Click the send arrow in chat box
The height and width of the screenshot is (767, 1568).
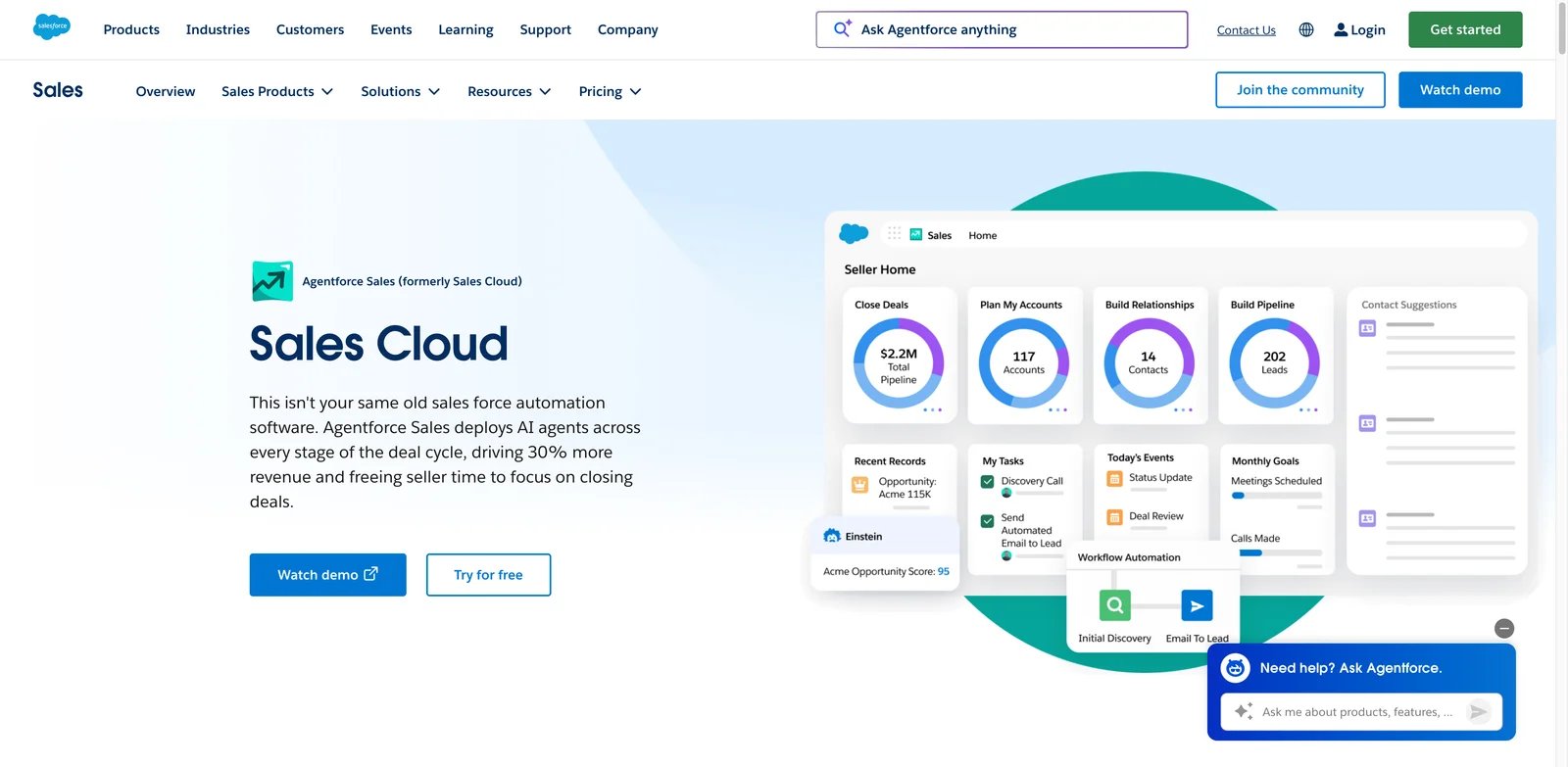click(1479, 712)
